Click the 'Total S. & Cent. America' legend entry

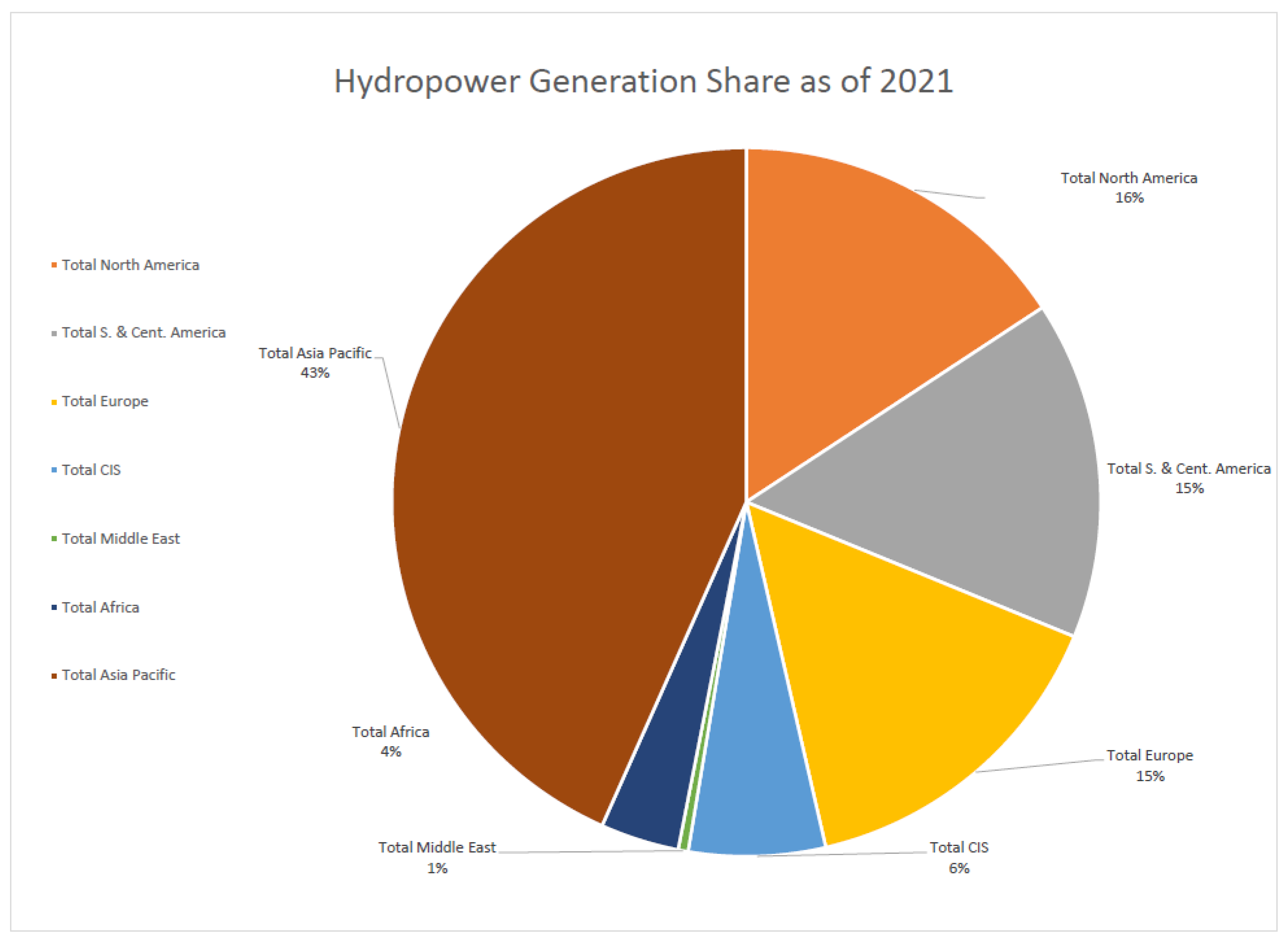click(144, 332)
